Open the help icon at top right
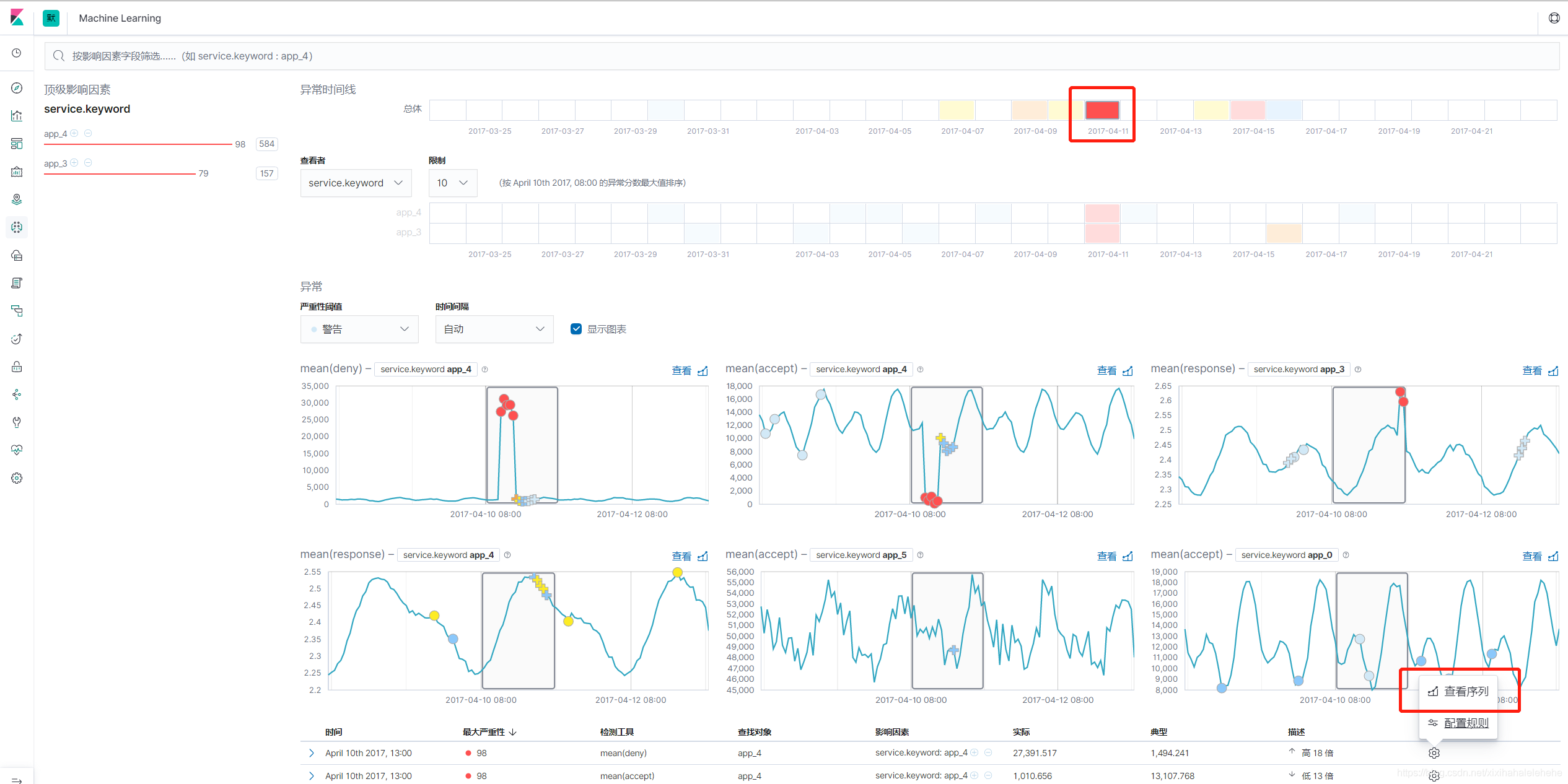The width and height of the screenshot is (1568, 784). [1554, 18]
